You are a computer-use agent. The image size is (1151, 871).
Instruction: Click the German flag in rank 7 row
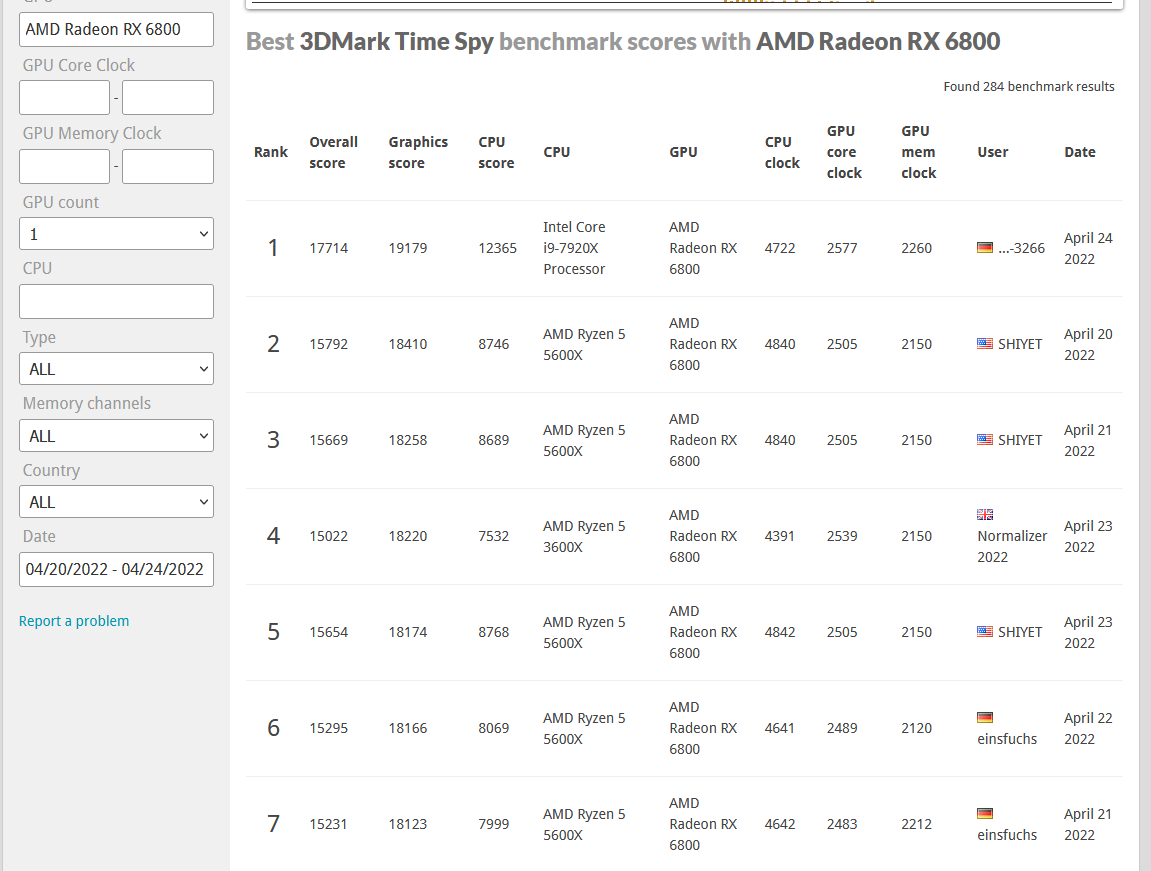pos(984,813)
